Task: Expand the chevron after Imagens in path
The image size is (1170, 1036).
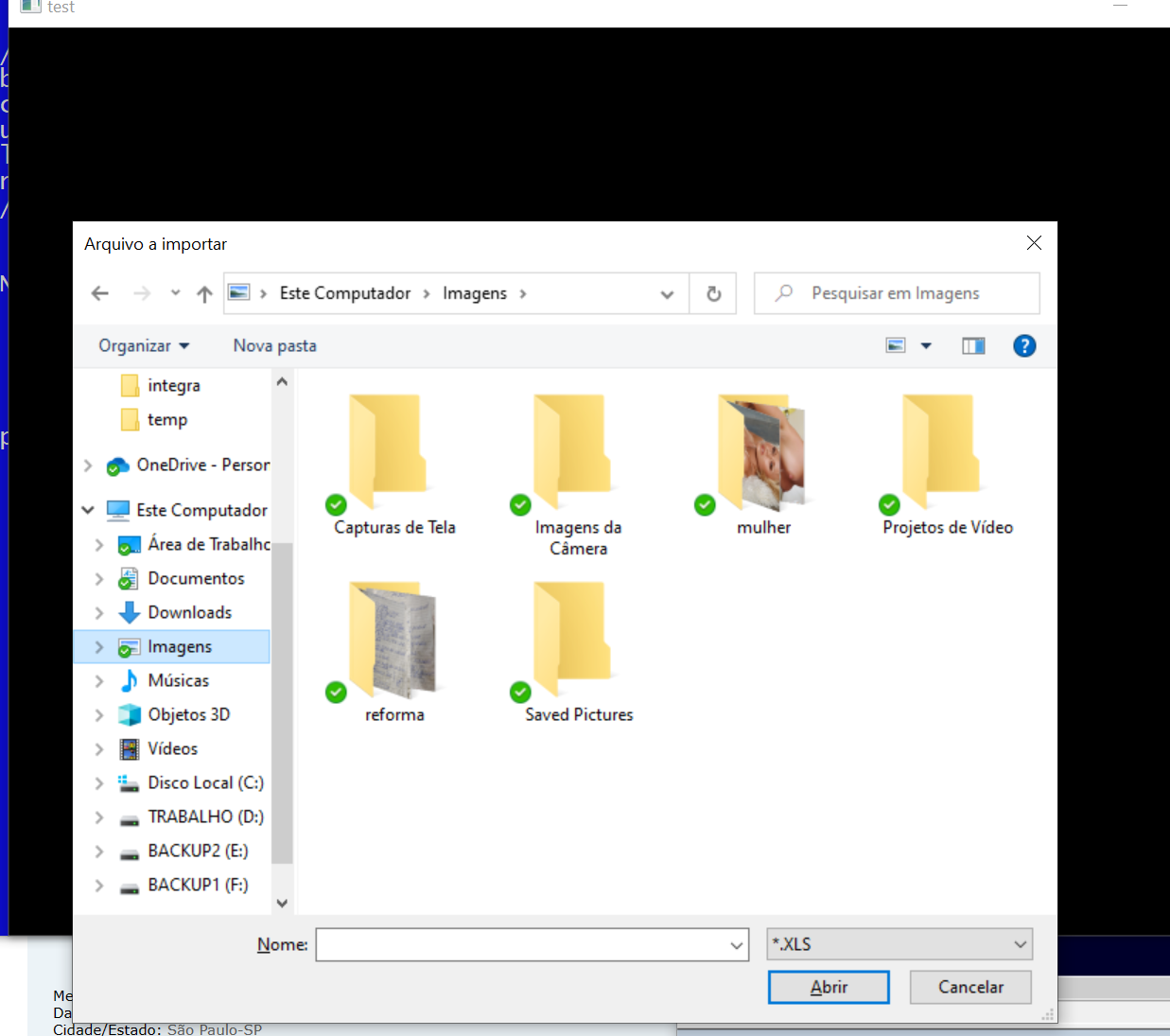Action: tap(522, 293)
